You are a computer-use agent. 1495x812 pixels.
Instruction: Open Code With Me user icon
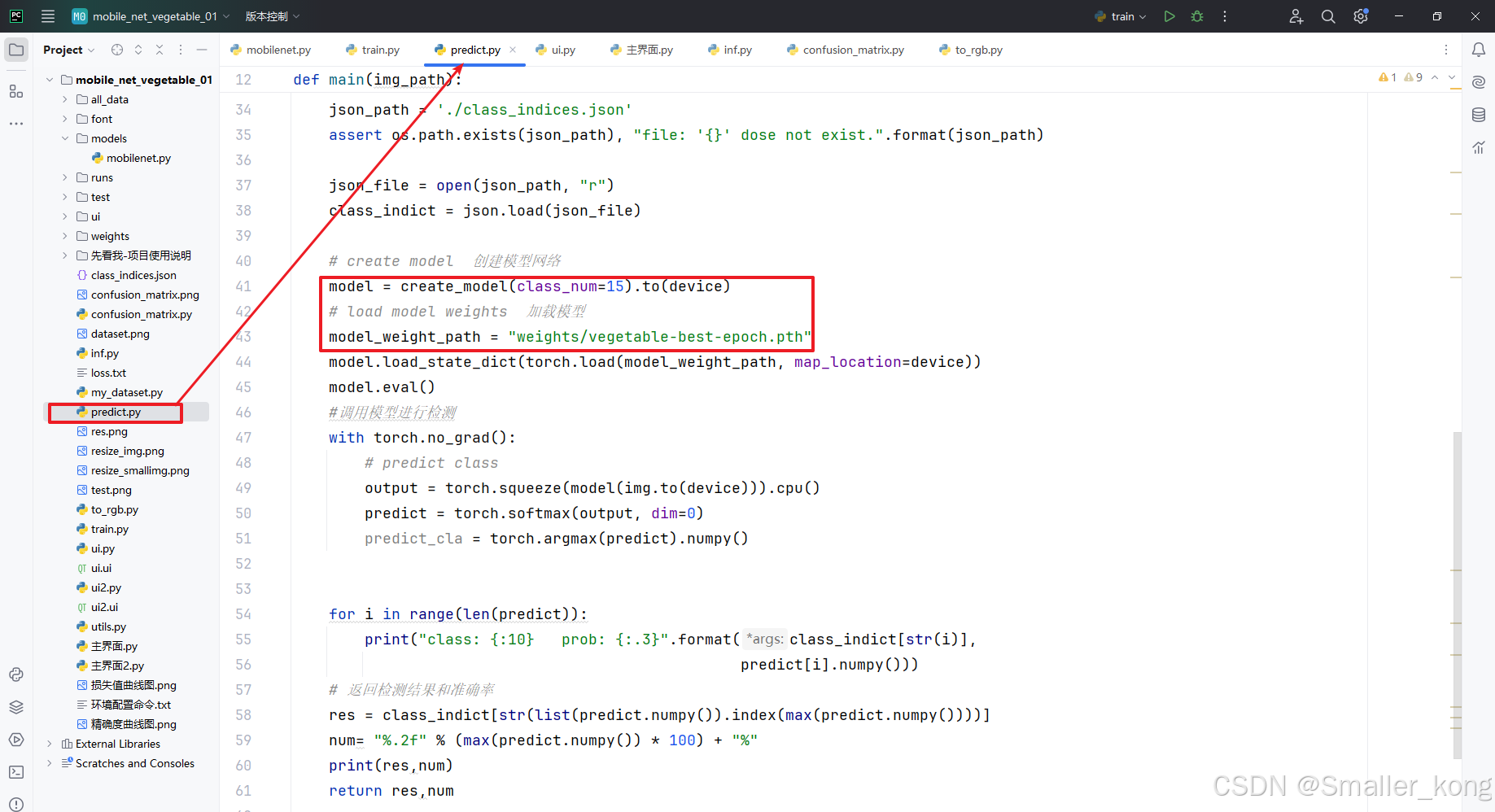click(1296, 16)
